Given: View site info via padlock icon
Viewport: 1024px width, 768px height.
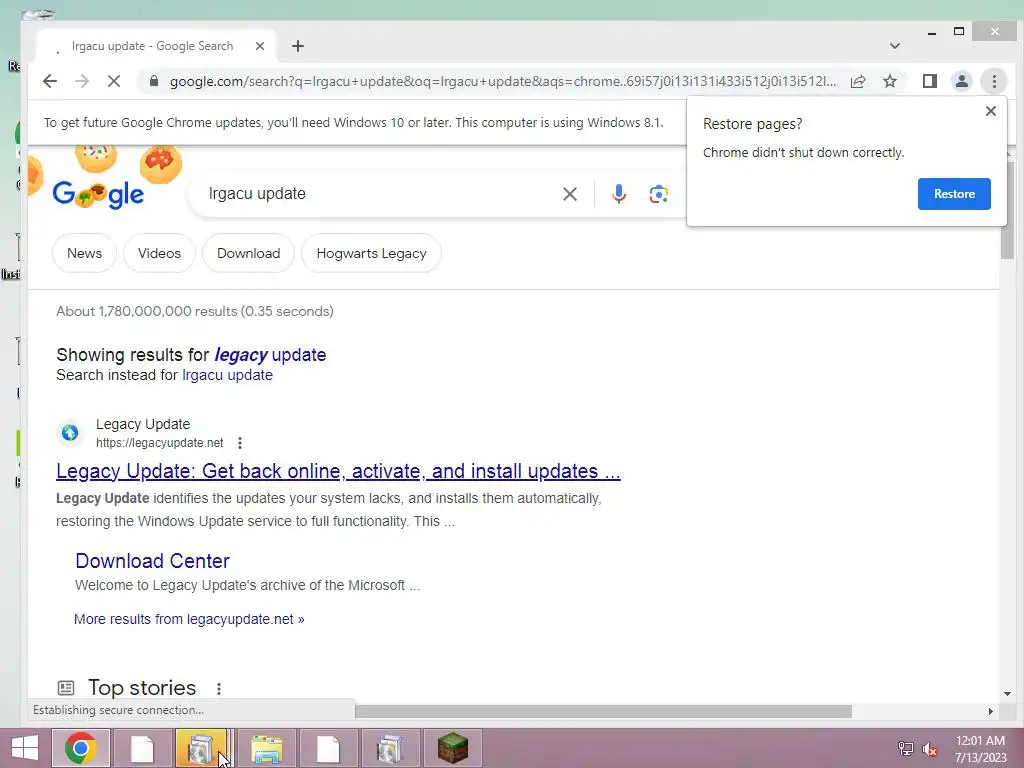Looking at the screenshot, I should (x=153, y=81).
